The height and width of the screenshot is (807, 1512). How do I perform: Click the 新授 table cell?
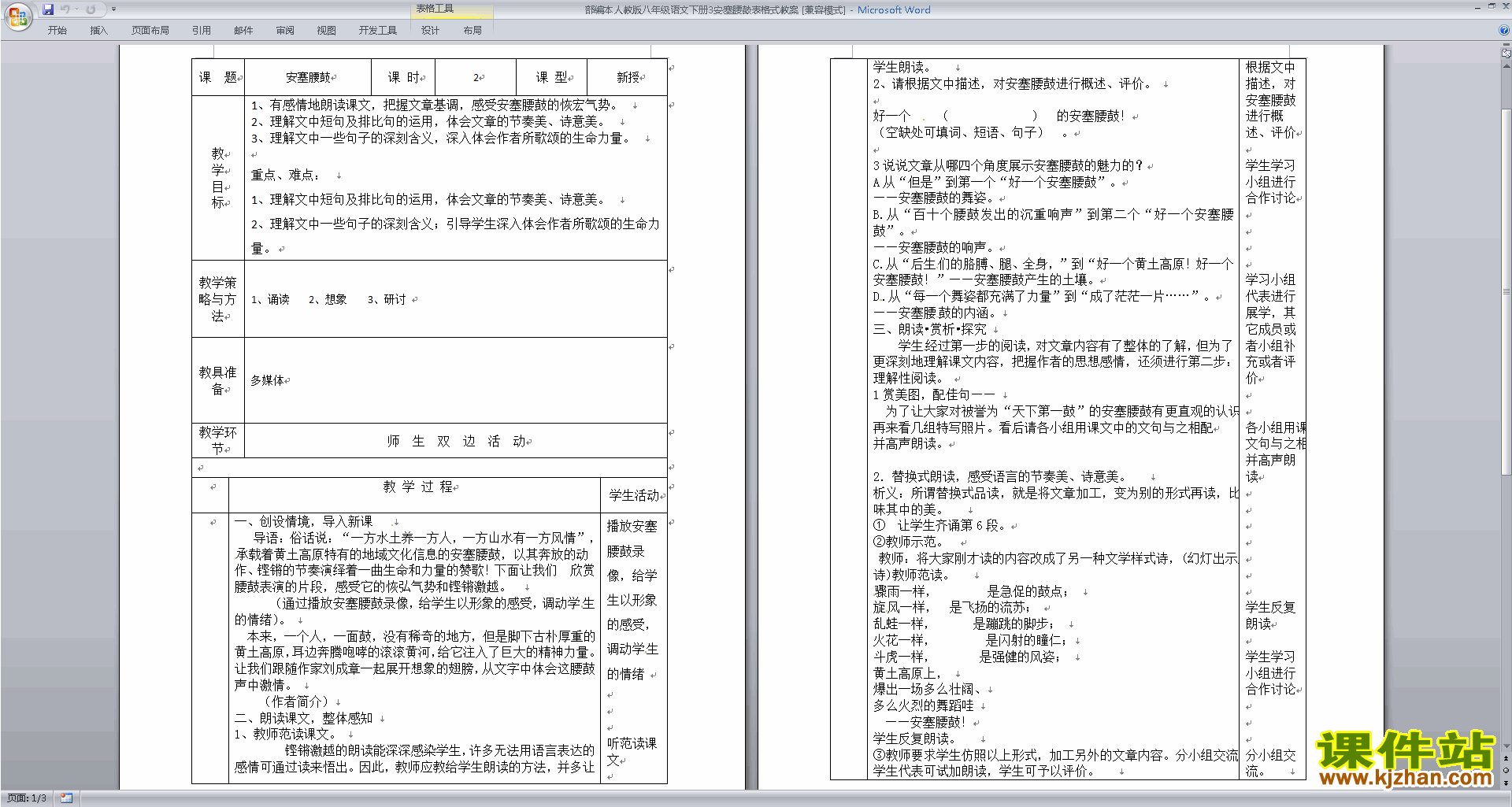point(628,77)
